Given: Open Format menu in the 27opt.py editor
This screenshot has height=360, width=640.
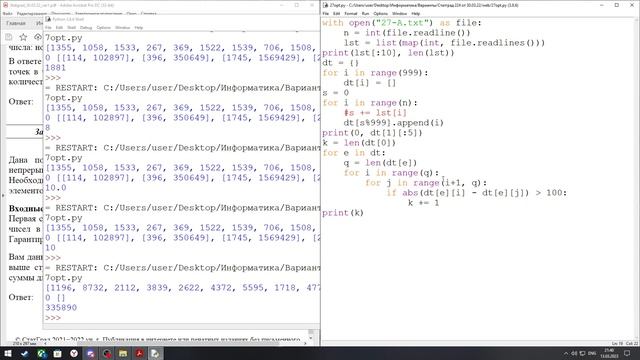Looking at the screenshot, I should 351,13.
